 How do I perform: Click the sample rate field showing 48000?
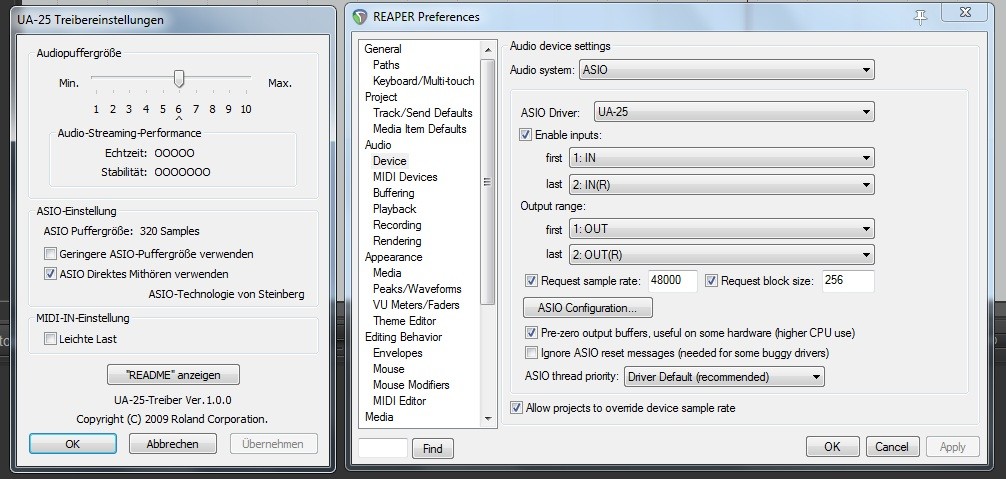pyautogui.click(x=672, y=281)
